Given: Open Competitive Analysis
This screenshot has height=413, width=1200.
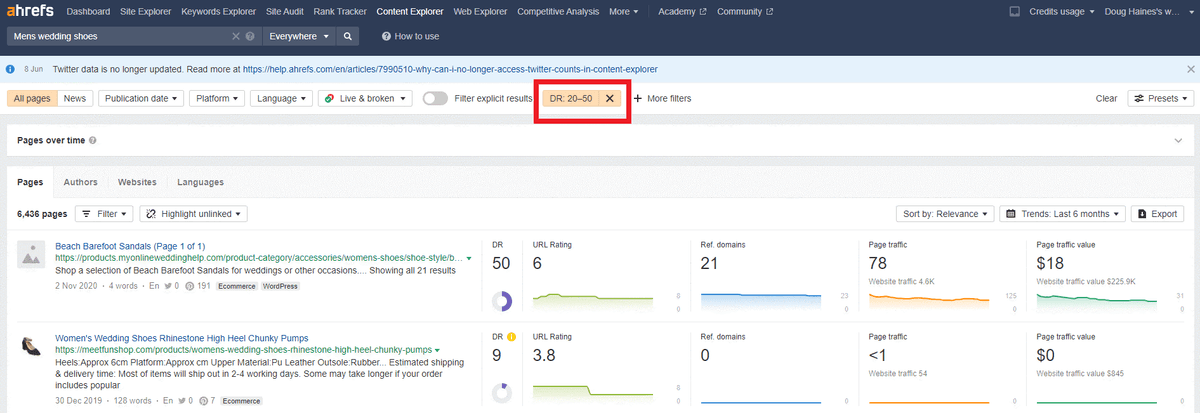Looking at the screenshot, I should pos(558,12).
